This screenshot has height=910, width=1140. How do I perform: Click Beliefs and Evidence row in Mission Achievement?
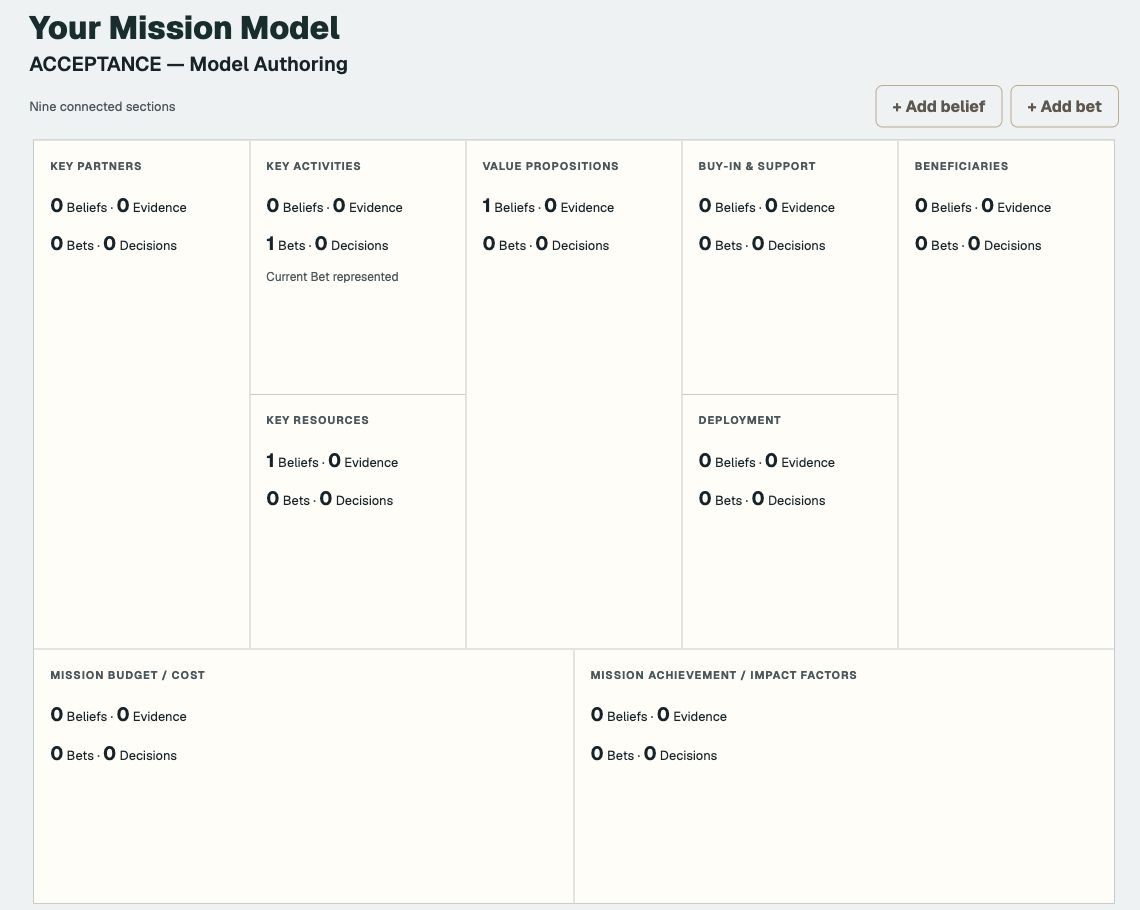[x=659, y=715]
